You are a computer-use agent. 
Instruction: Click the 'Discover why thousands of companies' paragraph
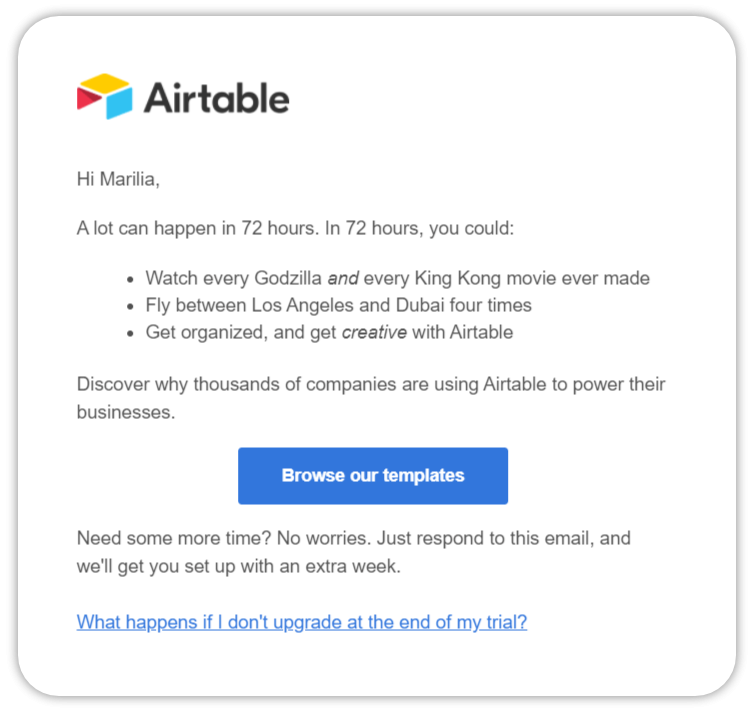tap(371, 398)
